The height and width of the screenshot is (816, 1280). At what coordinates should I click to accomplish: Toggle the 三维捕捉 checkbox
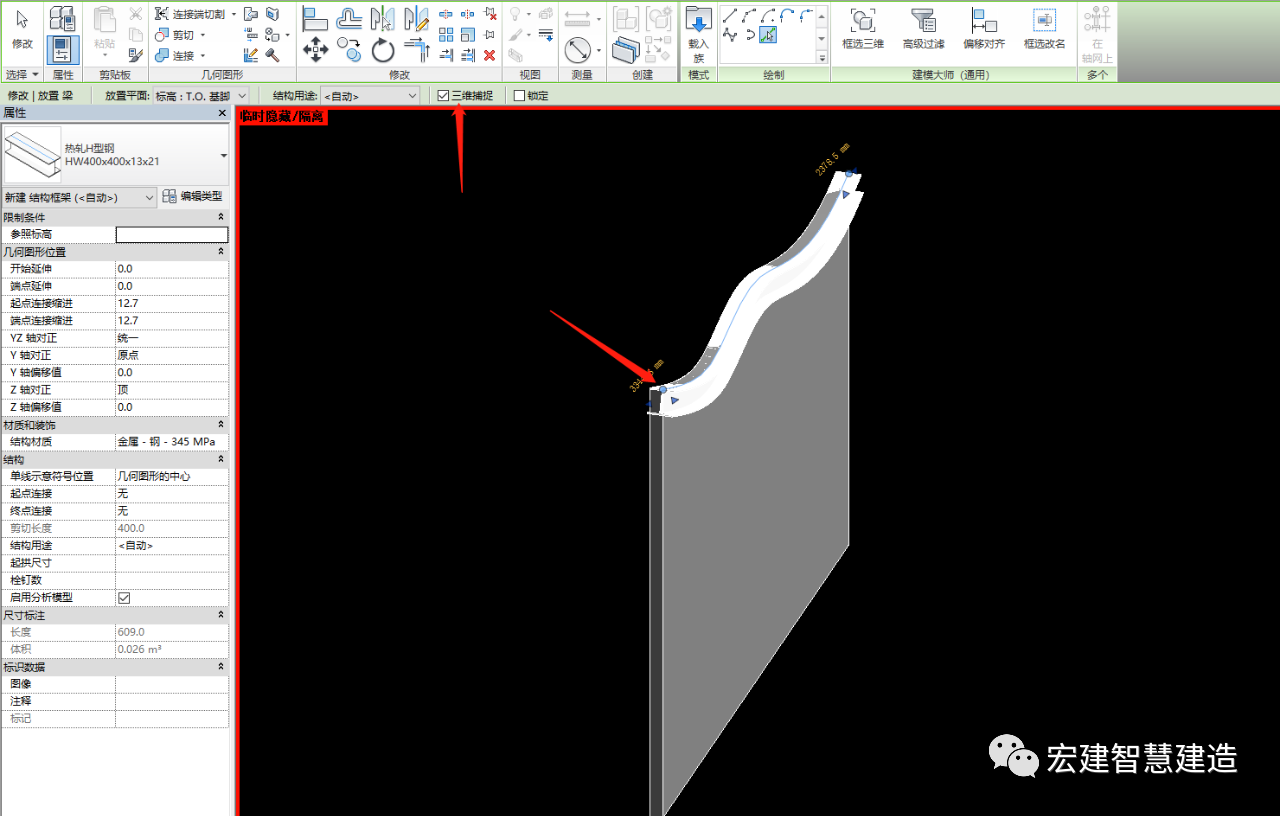coord(443,96)
